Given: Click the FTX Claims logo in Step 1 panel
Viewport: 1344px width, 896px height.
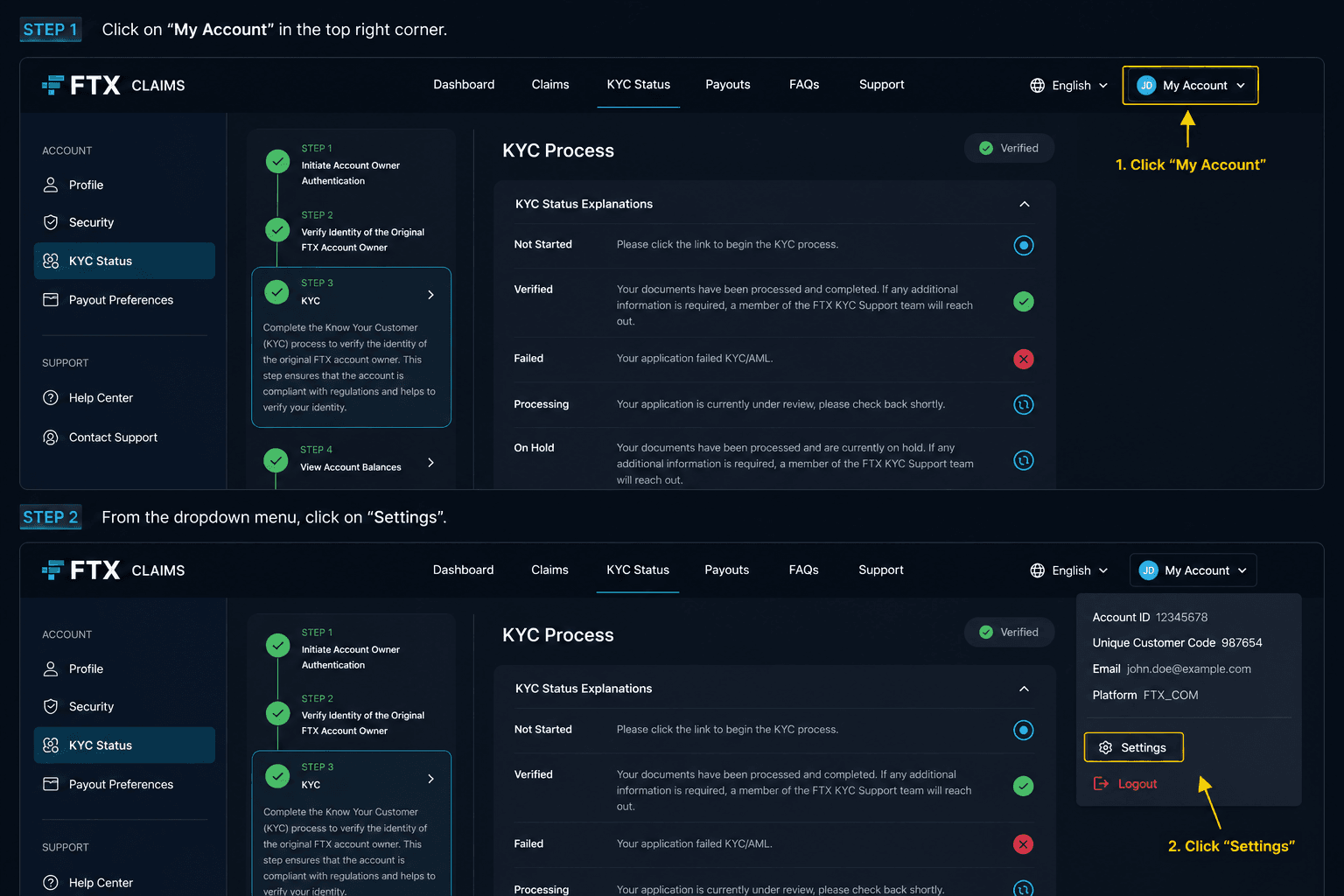Looking at the screenshot, I should click(x=113, y=85).
